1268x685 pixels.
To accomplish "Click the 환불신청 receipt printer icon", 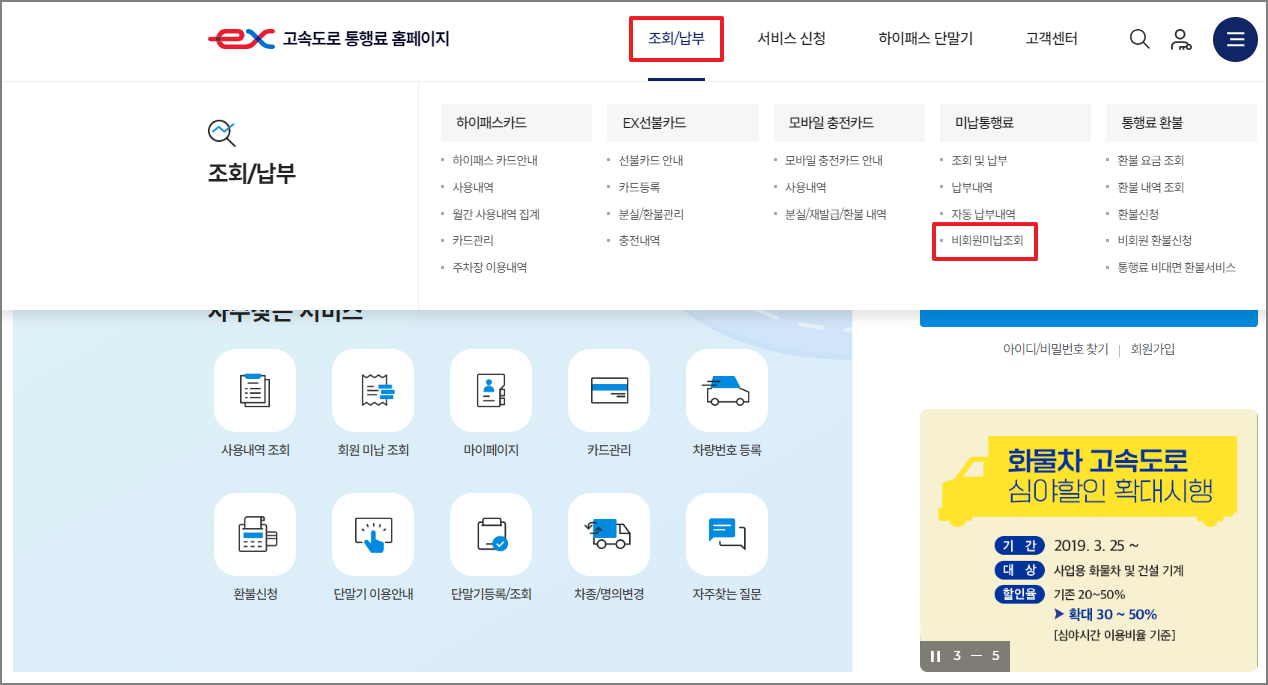I will [255, 534].
